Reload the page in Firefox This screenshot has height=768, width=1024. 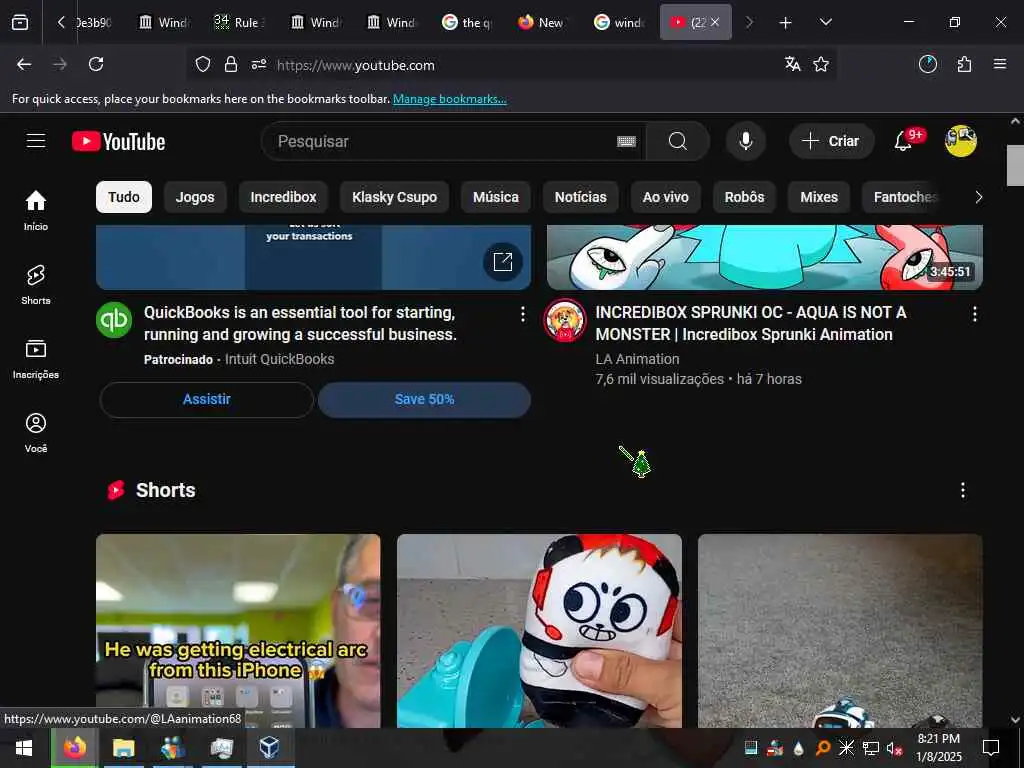[96, 64]
